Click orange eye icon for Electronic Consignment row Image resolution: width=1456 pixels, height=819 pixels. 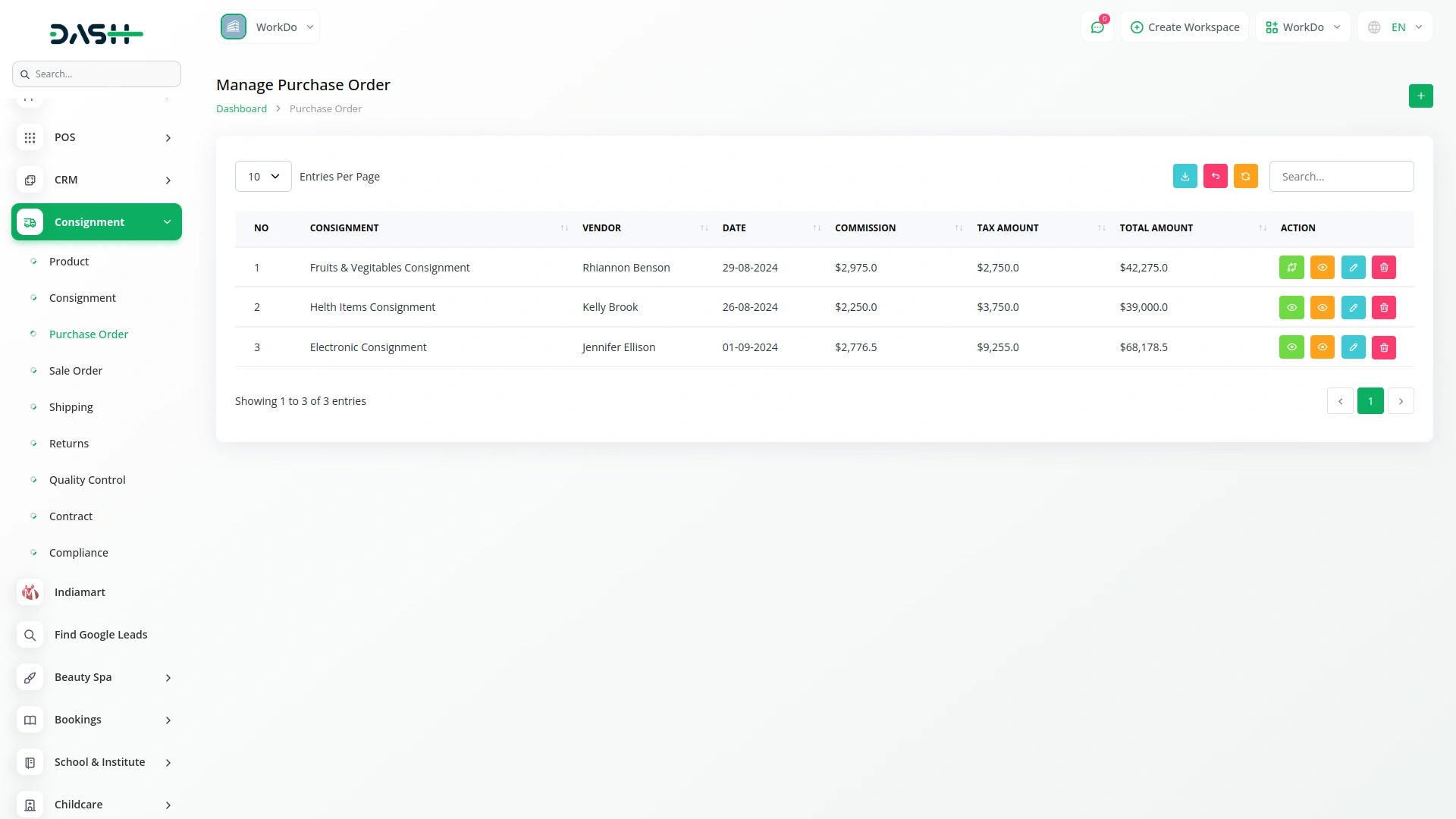tap(1322, 347)
